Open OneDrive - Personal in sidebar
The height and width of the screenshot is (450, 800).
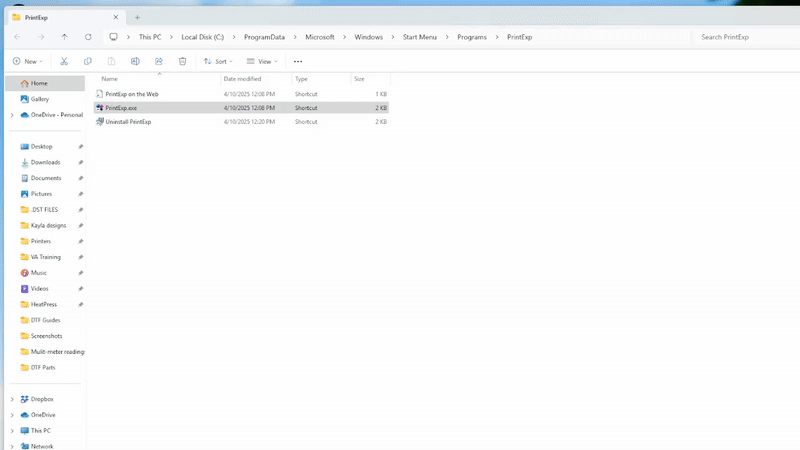click(51, 115)
